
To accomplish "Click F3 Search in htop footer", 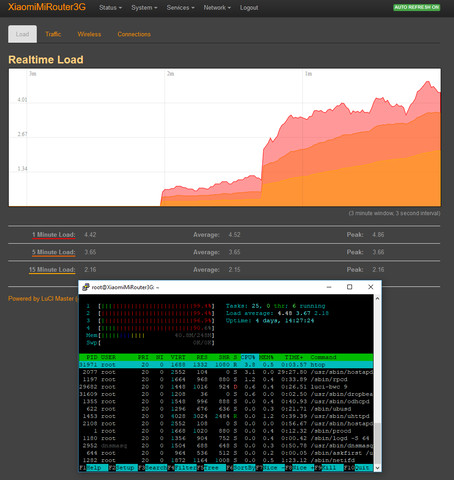I will (x=152, y=468).
